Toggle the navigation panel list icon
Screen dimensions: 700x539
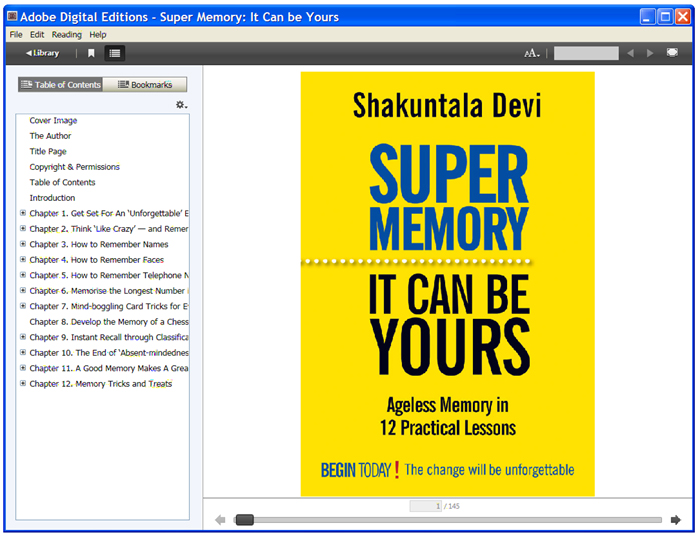115,54
